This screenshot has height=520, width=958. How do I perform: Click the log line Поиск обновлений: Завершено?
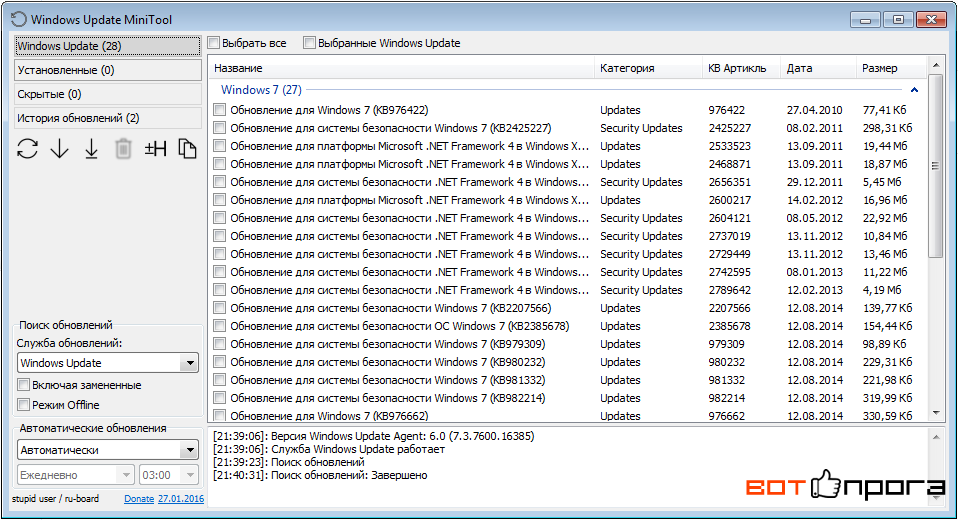(320, 475)
